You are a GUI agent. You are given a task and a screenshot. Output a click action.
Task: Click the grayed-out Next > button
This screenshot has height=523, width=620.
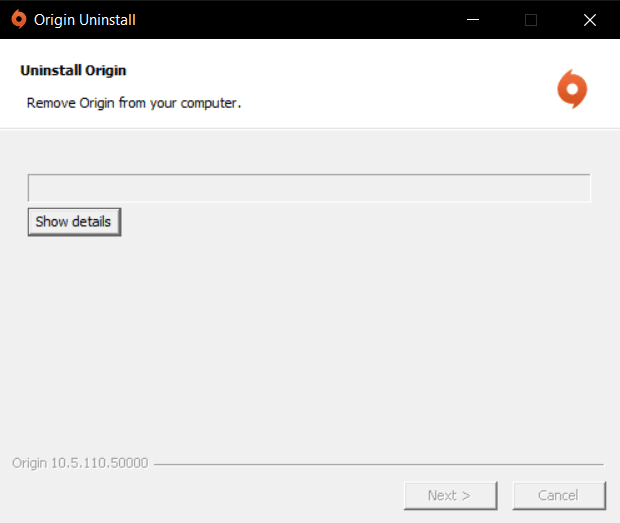450,495
